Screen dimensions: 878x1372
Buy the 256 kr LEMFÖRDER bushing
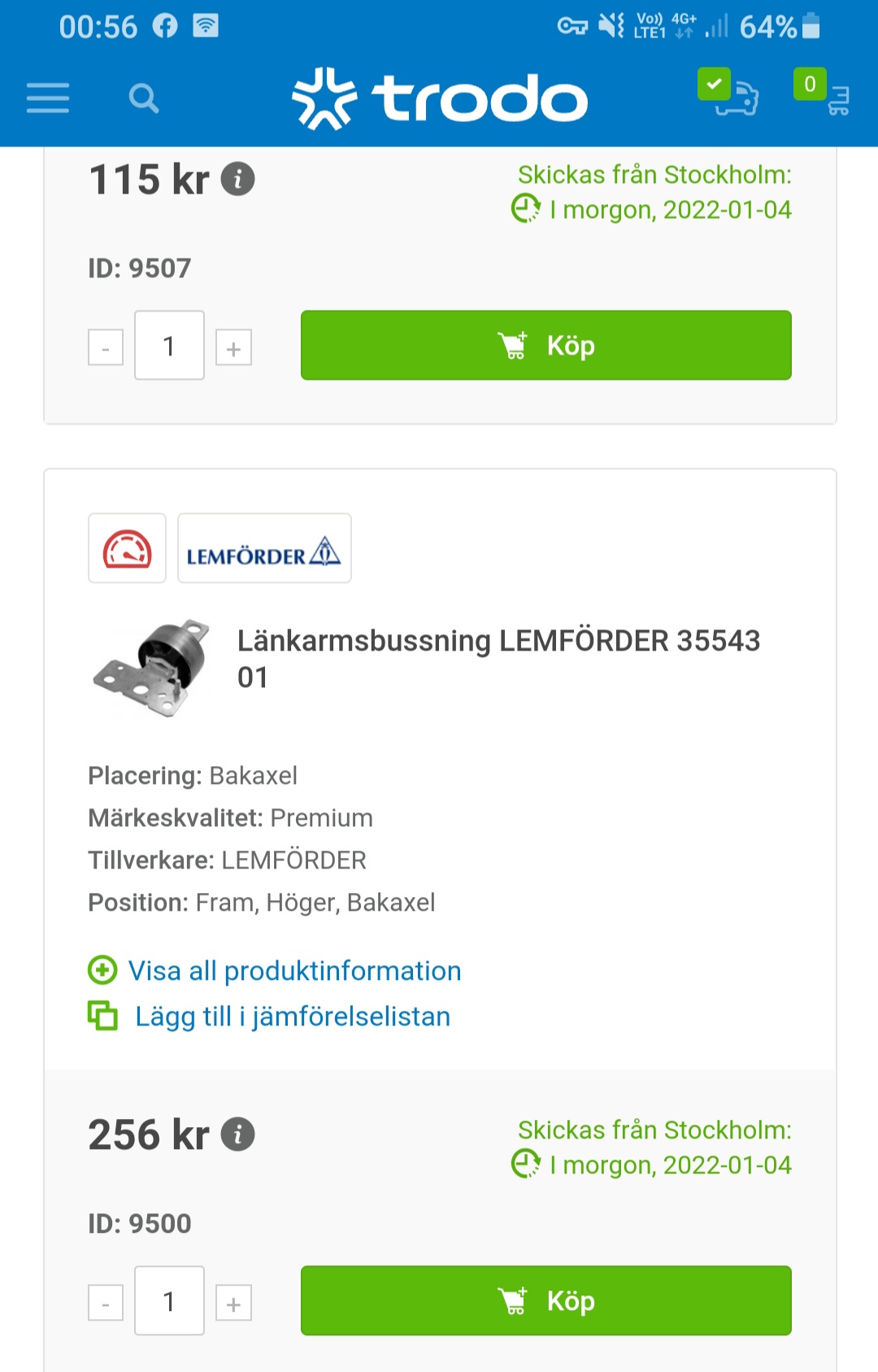point(545,1300)
